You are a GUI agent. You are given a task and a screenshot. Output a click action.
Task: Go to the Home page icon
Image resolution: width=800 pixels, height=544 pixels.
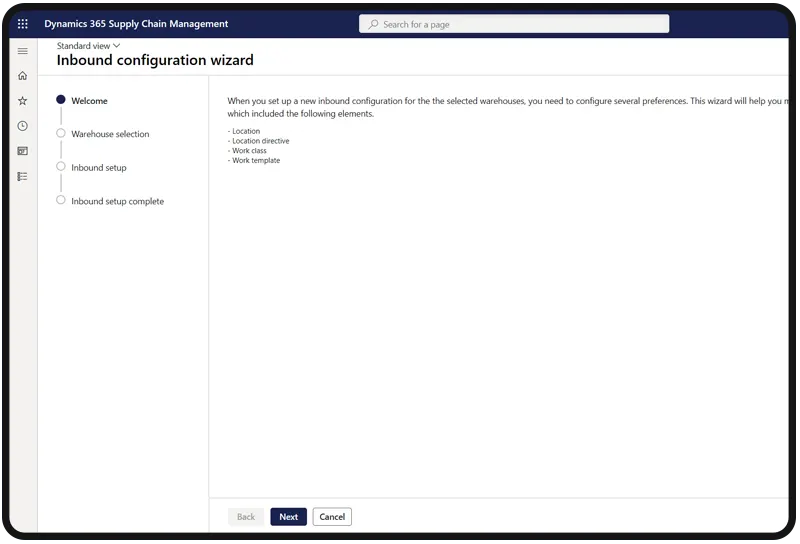[x=23, y=76]
